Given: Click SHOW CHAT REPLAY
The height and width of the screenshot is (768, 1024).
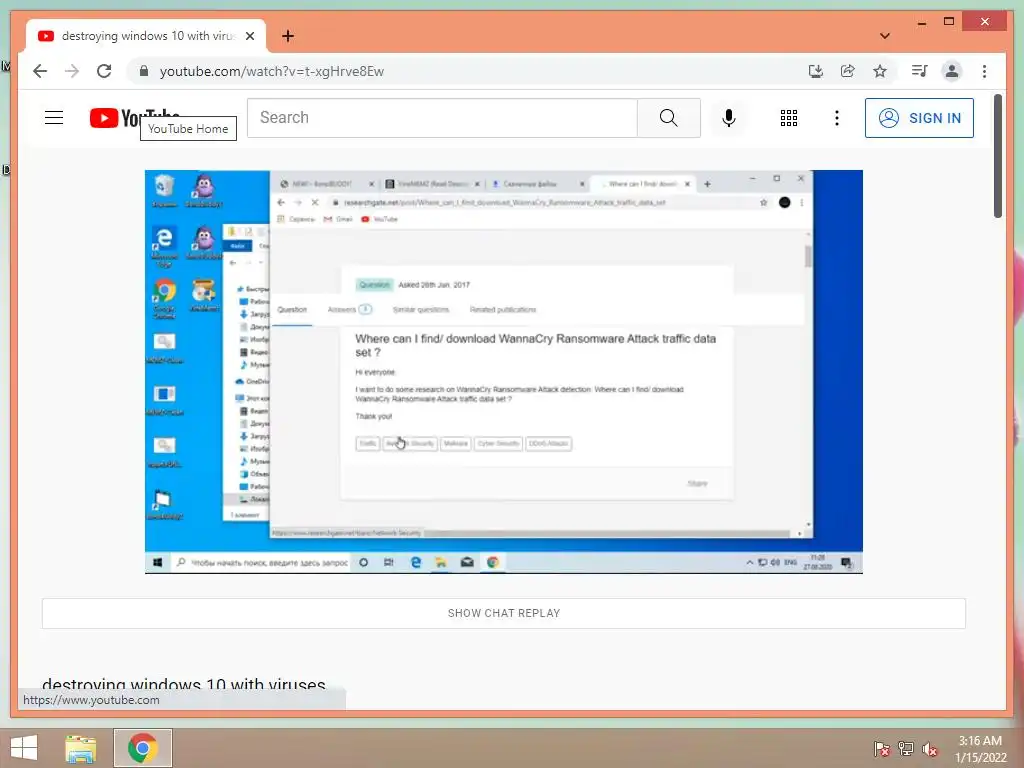Looking at the screenshot, I should coord(504,613).
